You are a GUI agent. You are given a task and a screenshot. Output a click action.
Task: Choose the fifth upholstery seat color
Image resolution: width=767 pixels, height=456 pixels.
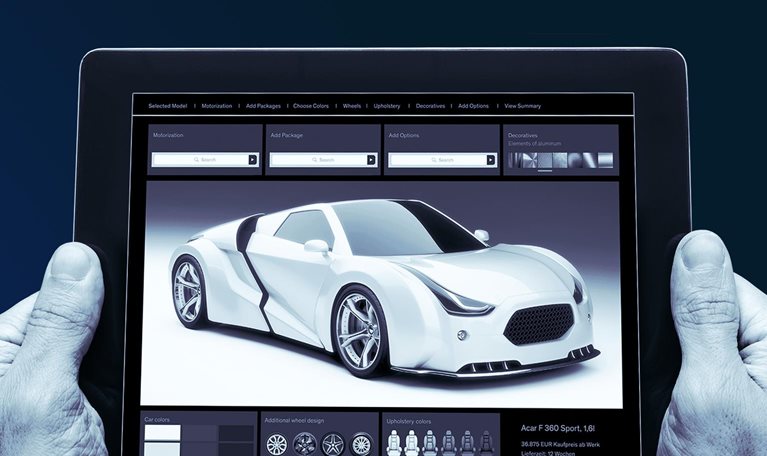(468, 443)
